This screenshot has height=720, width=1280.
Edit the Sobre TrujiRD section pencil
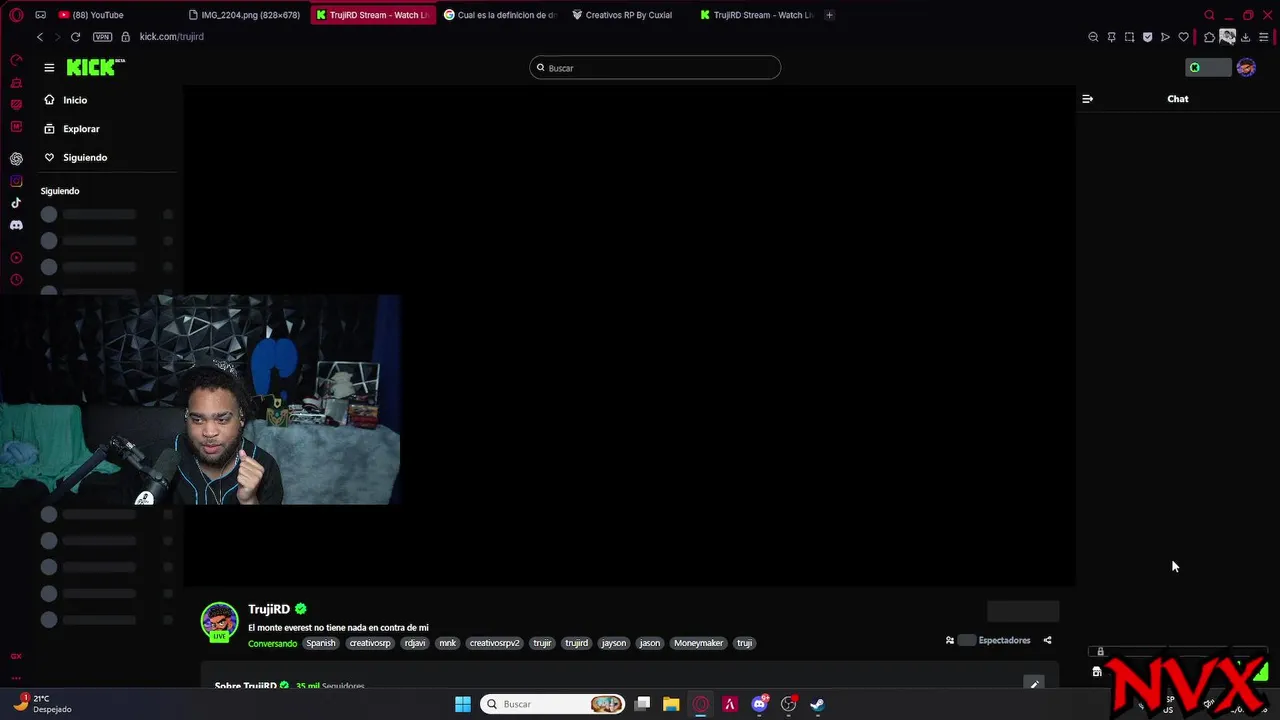coord(1034,684)
